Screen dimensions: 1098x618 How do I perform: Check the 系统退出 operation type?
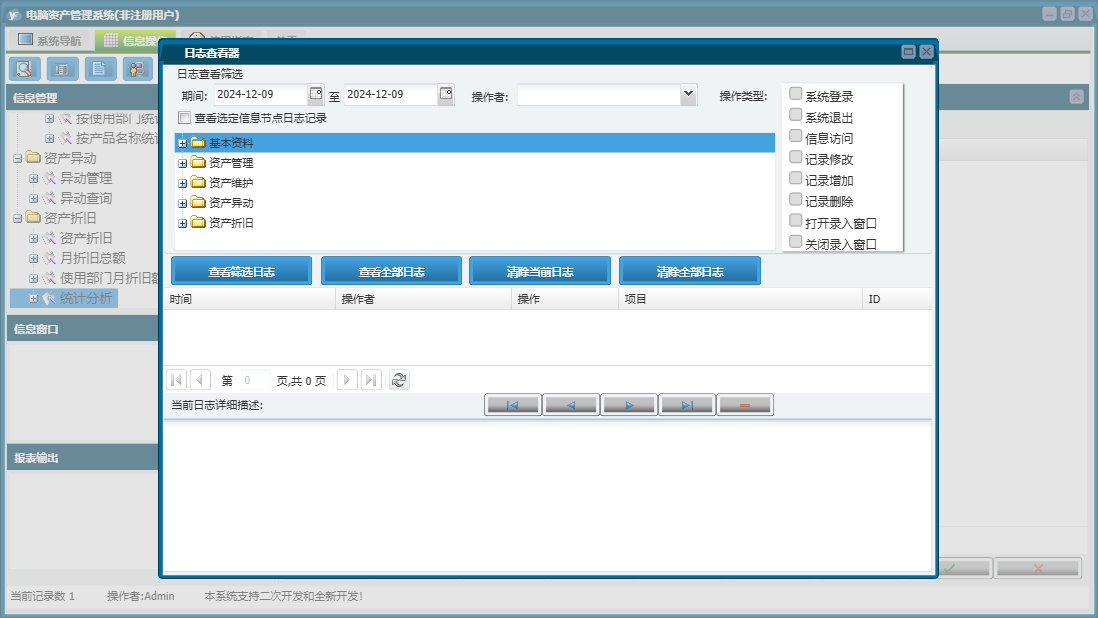tap(795, 115)
